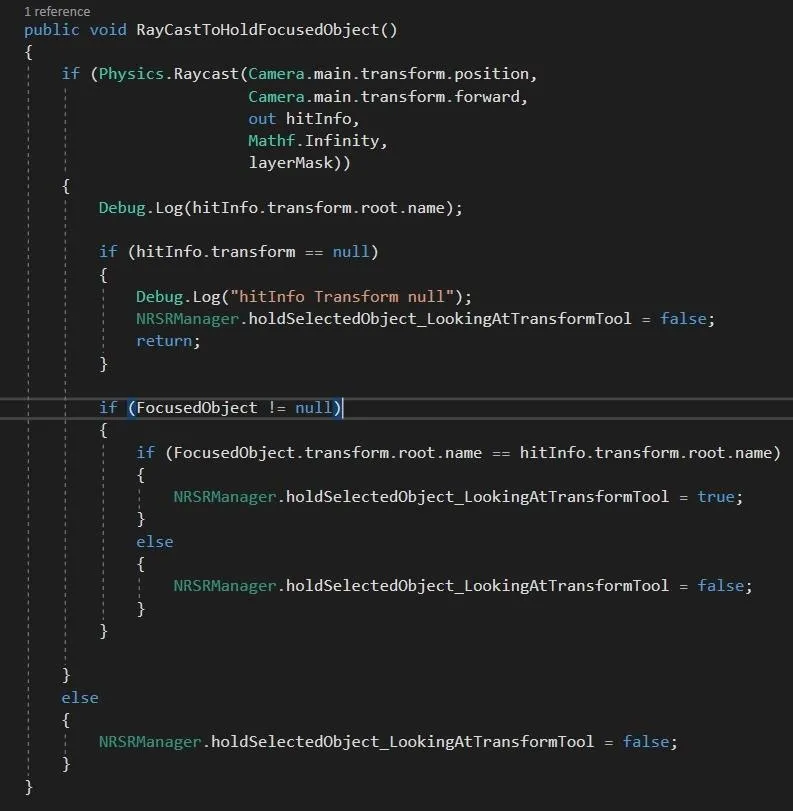Click the method's final closing brace

point(28,787)
